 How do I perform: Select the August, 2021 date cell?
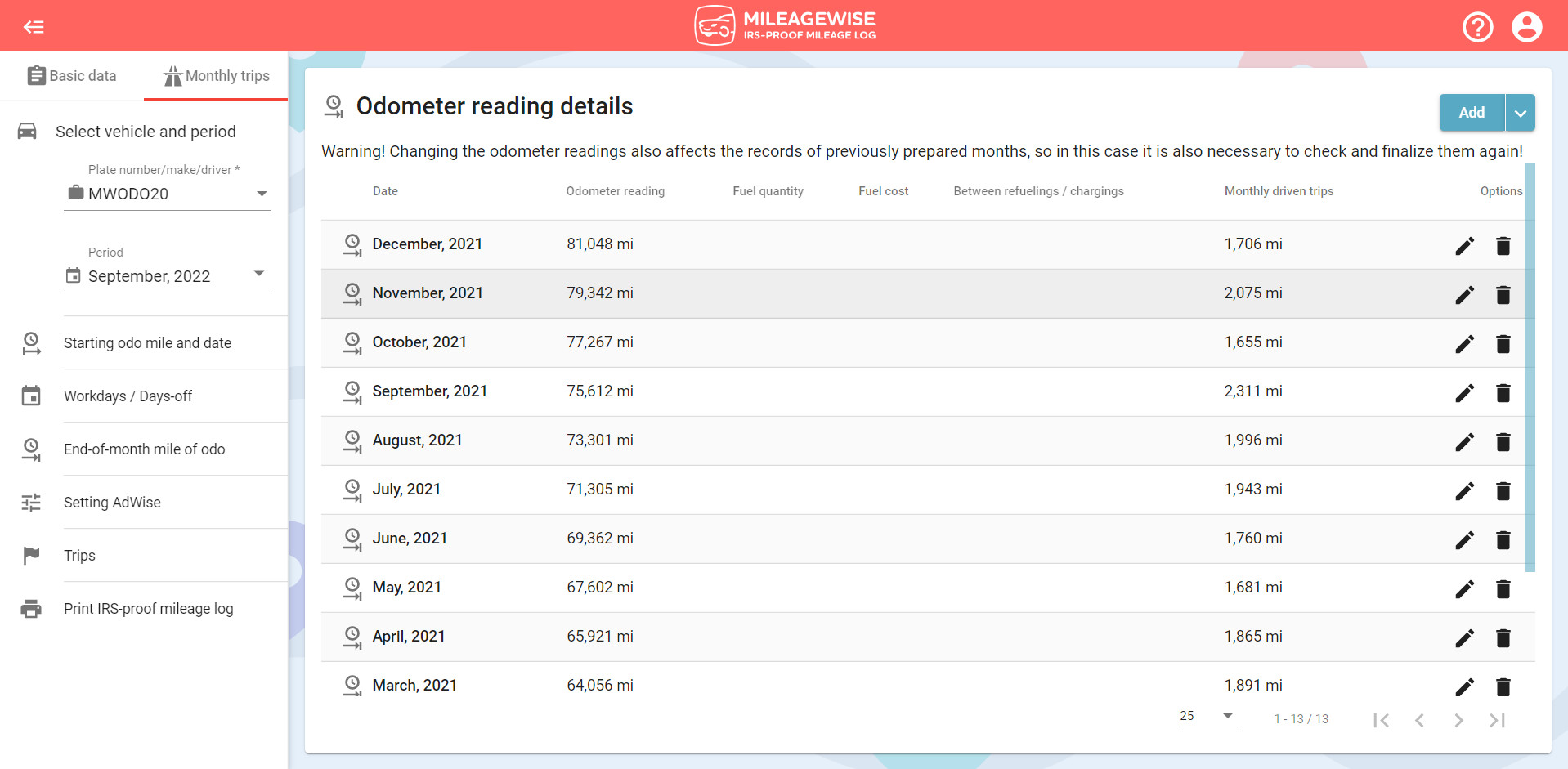417,440
